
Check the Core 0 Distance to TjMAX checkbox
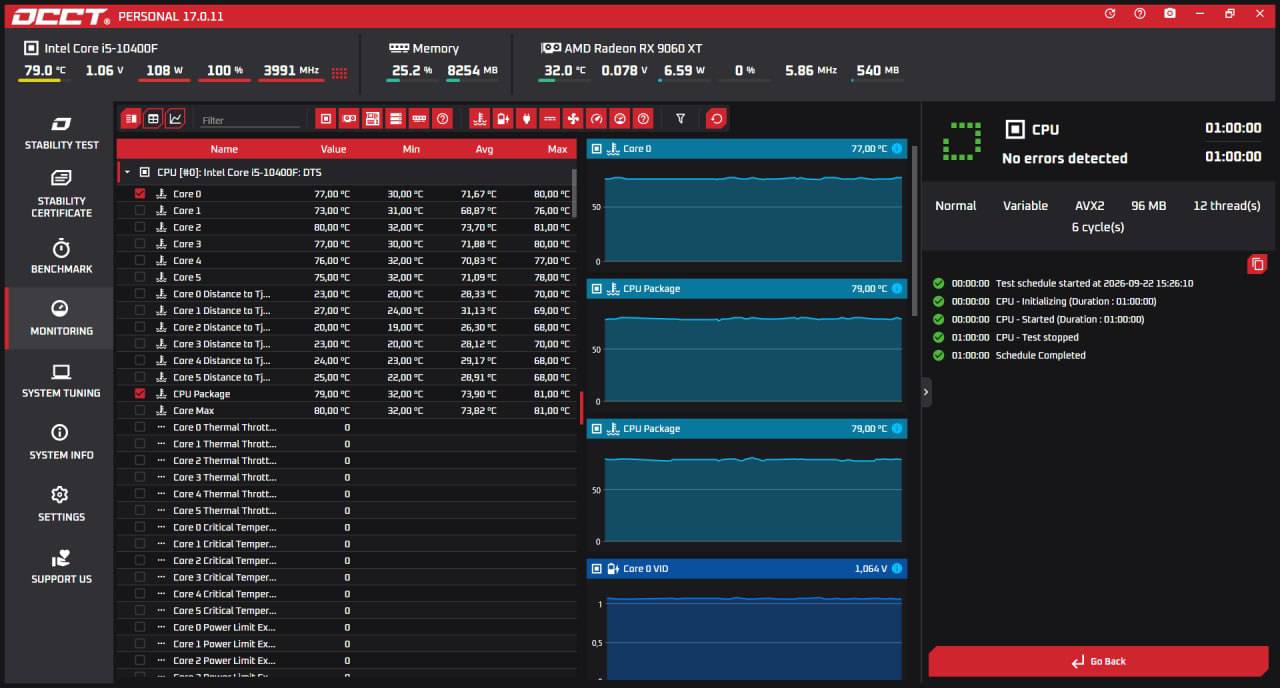140,294
